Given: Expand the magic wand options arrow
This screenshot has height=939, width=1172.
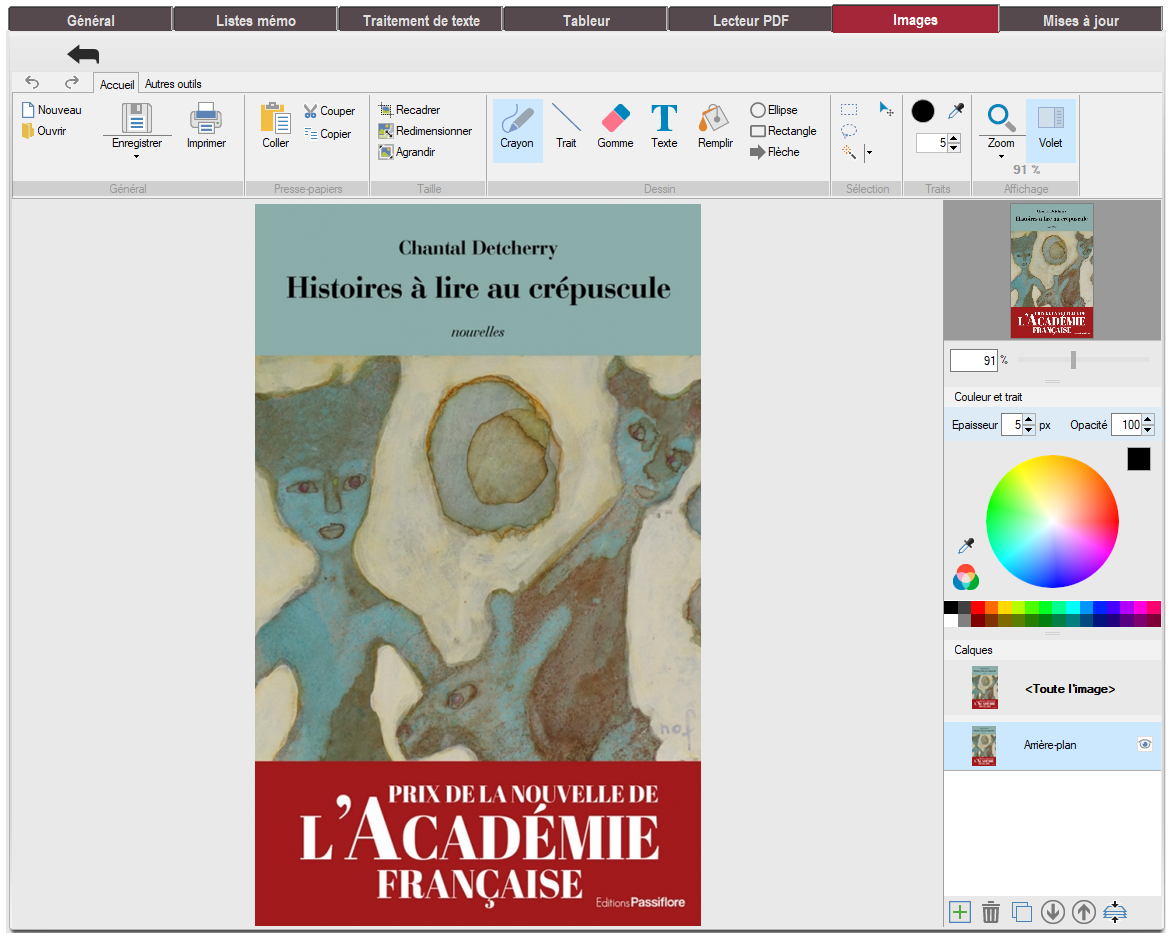Looking at the screenshot, I should pos(869,153).
